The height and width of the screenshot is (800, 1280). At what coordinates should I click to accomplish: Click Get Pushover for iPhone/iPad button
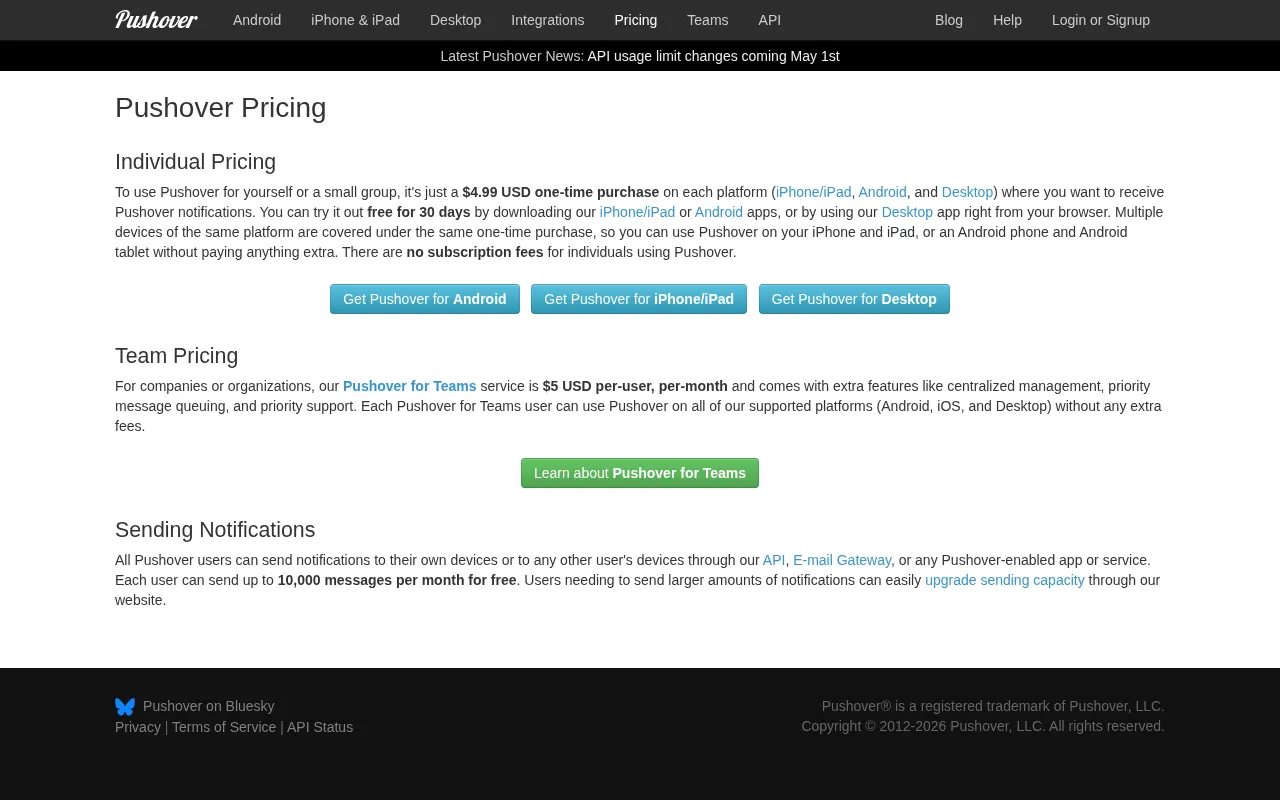[x=639, y=299]
